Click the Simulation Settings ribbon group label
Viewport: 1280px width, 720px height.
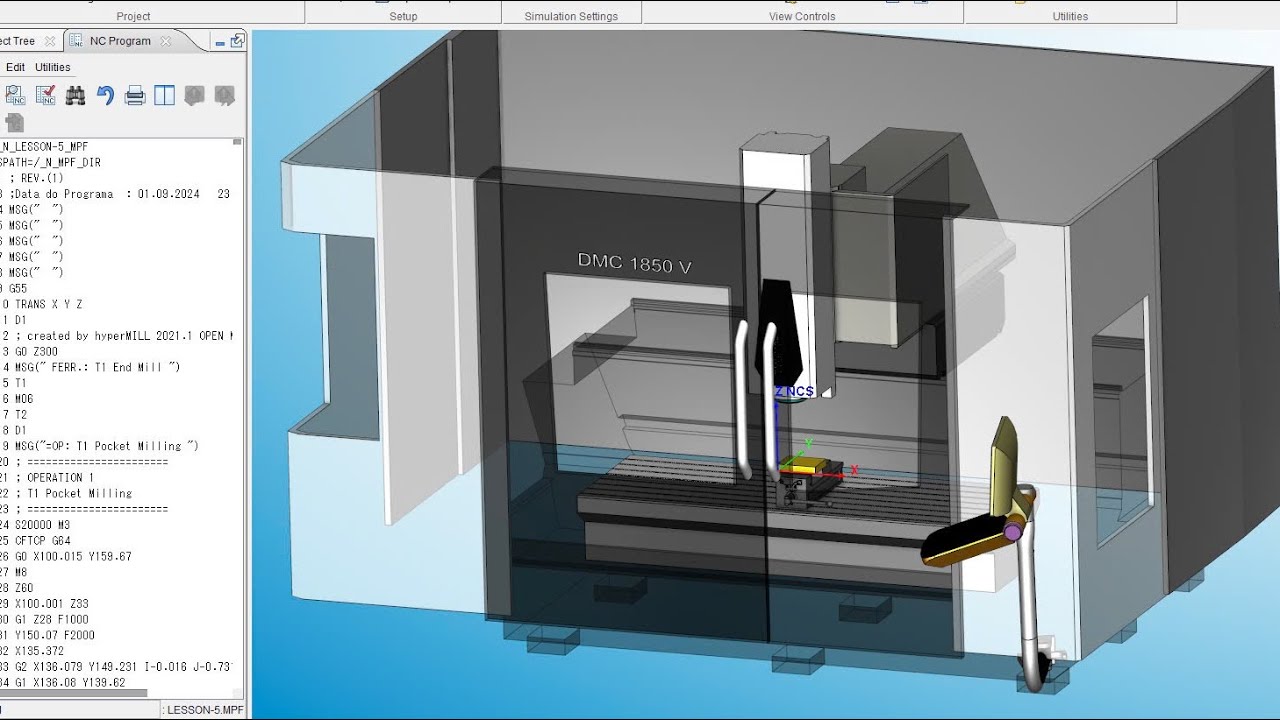click(x=571, y=16)
